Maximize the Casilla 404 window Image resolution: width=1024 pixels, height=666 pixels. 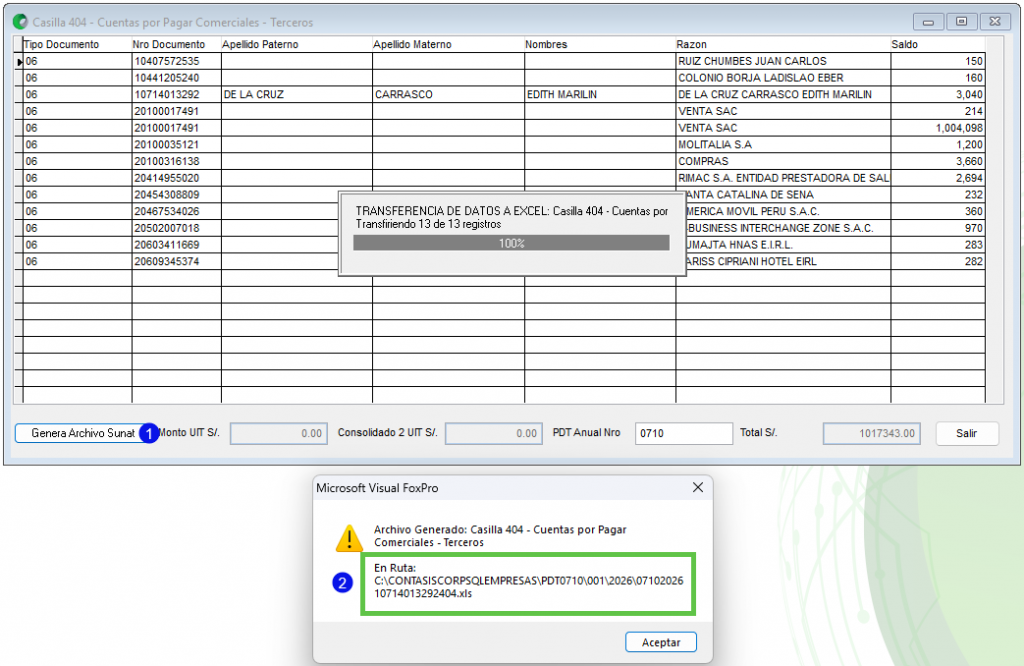[961, 22]
